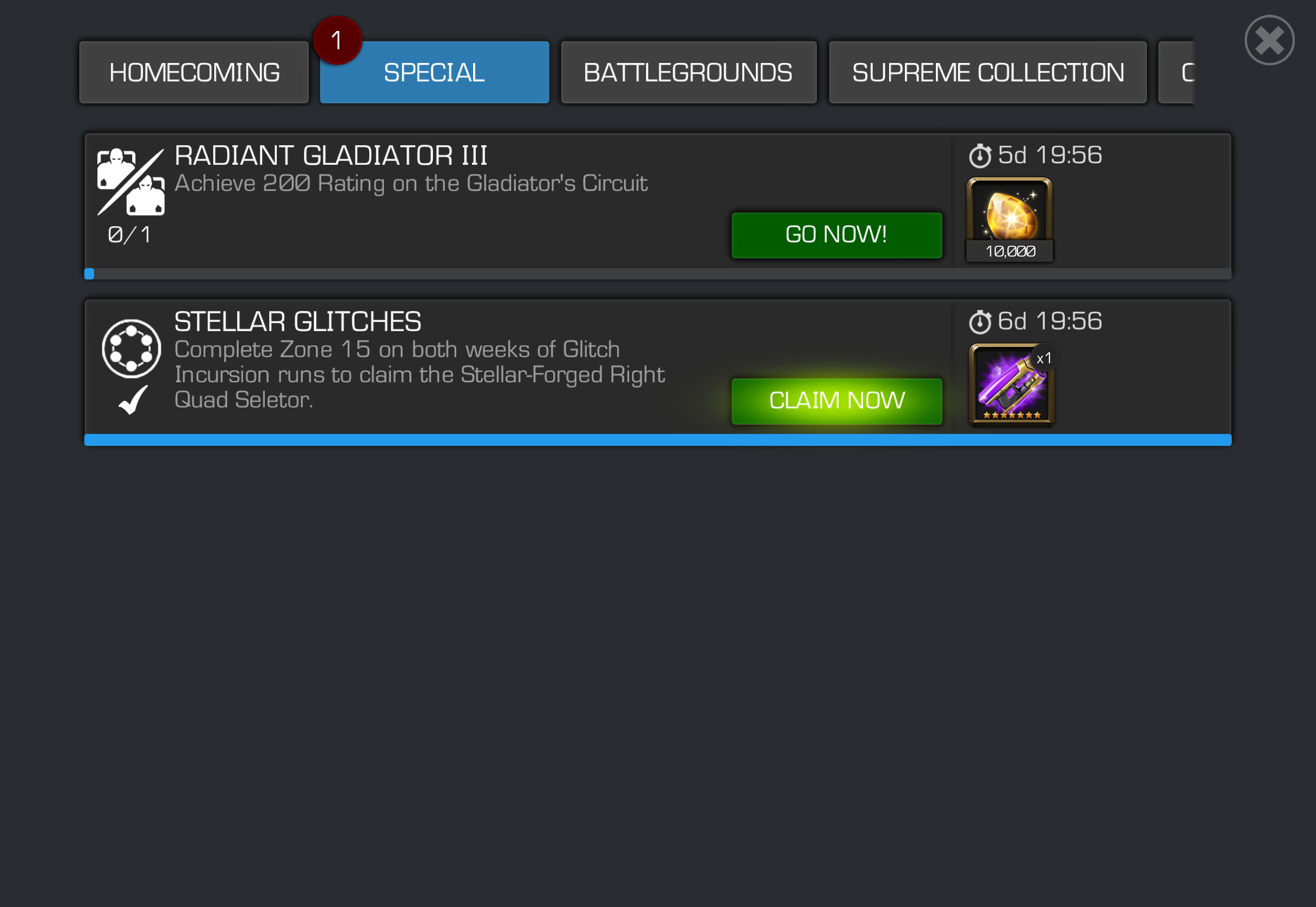This screenshot has width=1316, height=907.
Task: Inspect the golden crystal shard reward
Action: 1009,219
